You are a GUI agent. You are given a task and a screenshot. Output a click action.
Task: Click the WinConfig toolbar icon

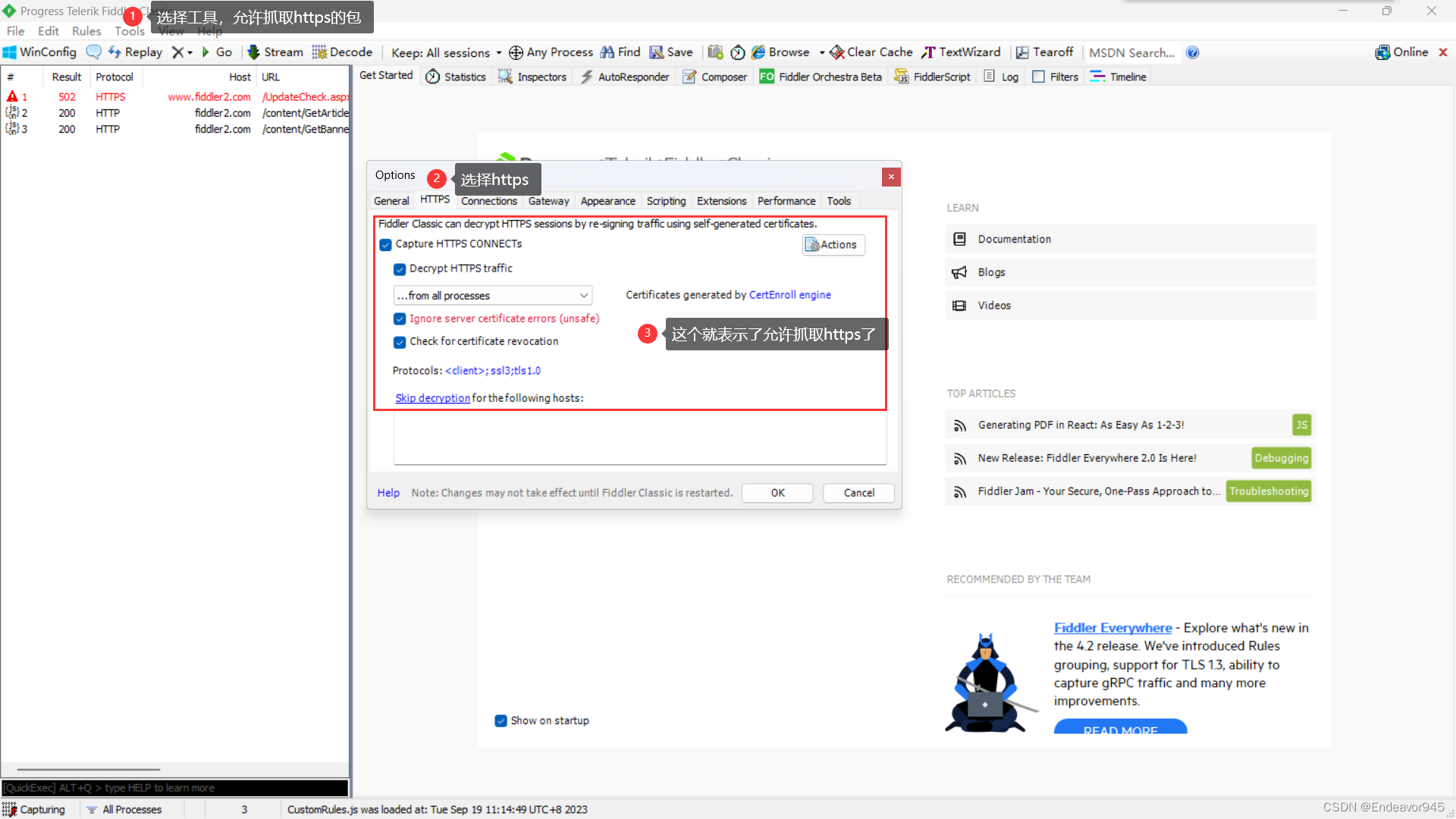10,52
